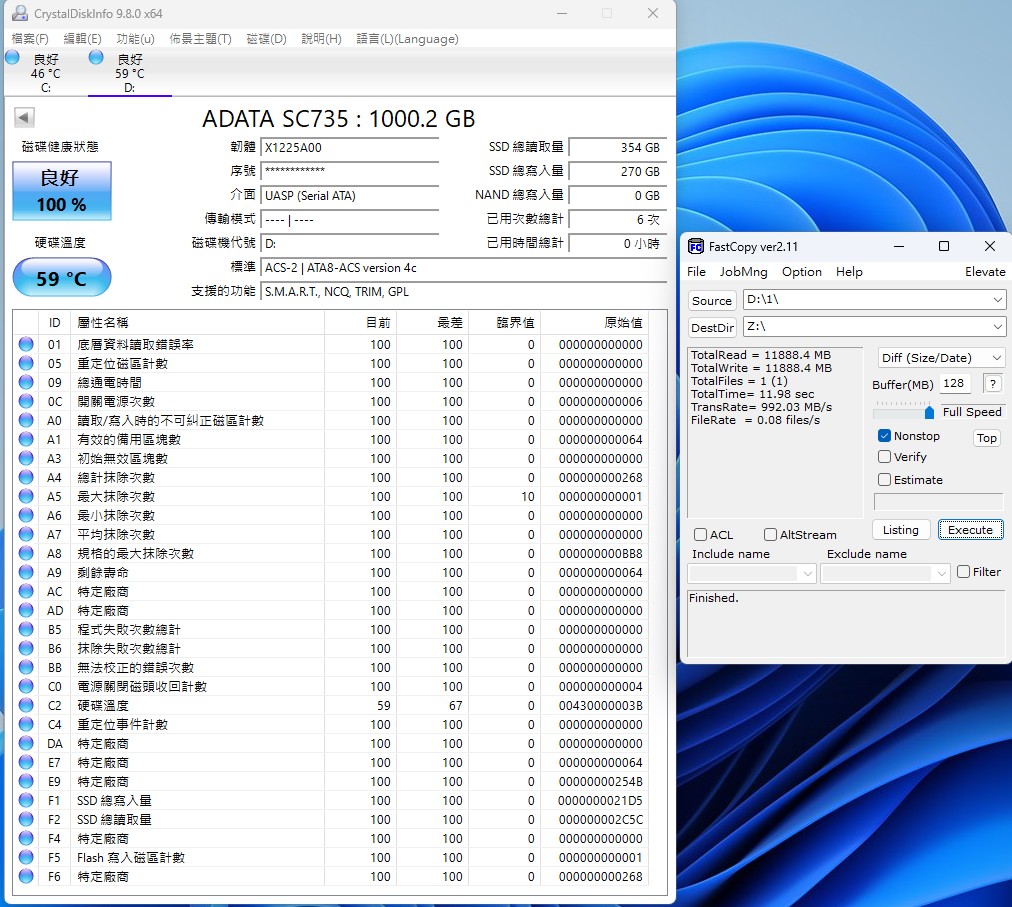Expand the DestDir path dropdown

coord(998,327)
